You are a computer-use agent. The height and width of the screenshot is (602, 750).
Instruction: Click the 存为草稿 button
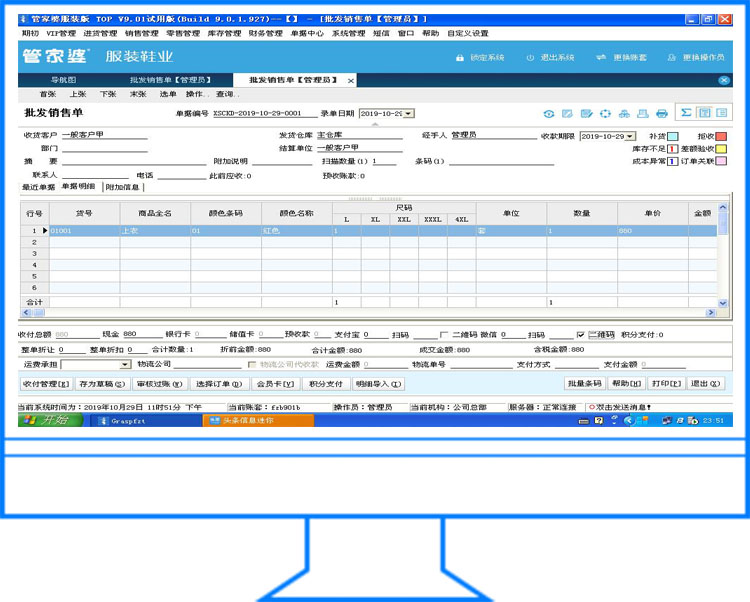coord(102,384)
